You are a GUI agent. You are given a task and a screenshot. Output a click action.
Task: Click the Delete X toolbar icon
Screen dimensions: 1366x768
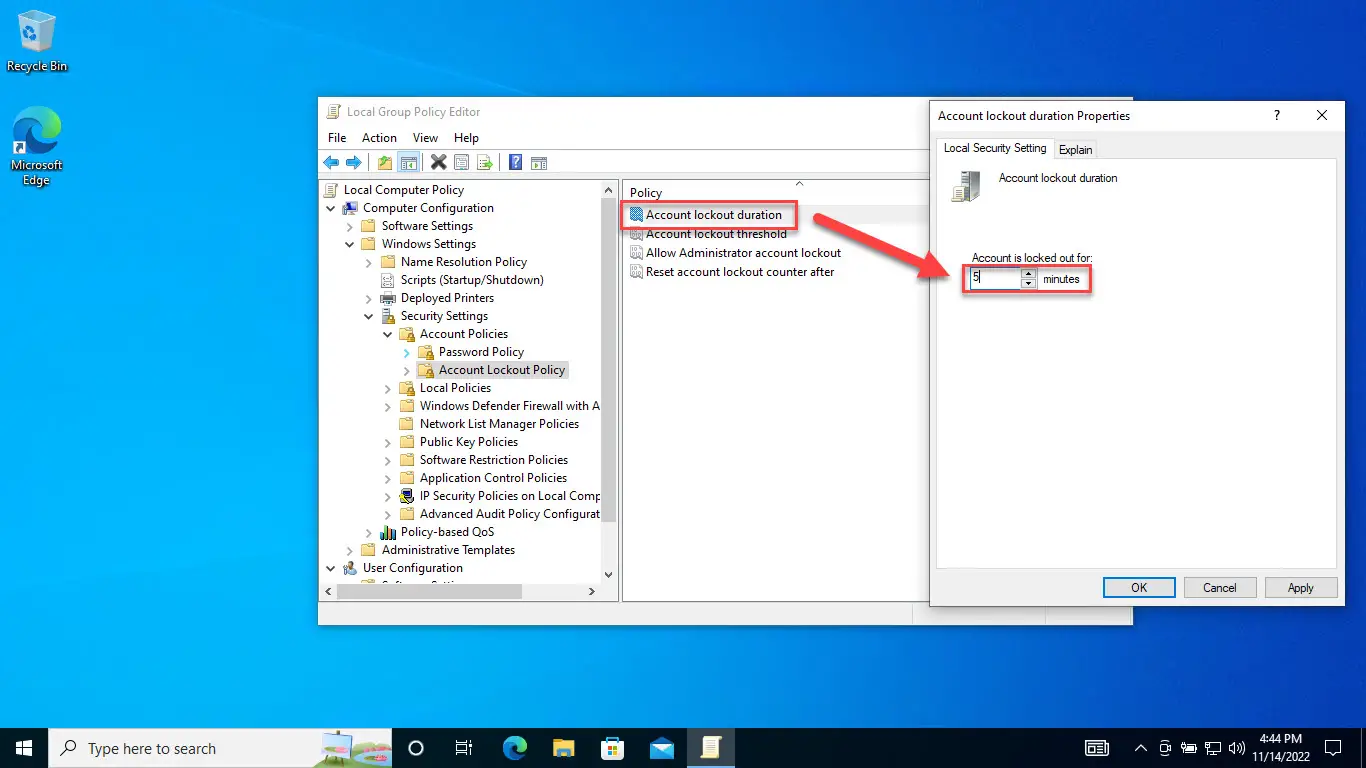coord(438,162)
